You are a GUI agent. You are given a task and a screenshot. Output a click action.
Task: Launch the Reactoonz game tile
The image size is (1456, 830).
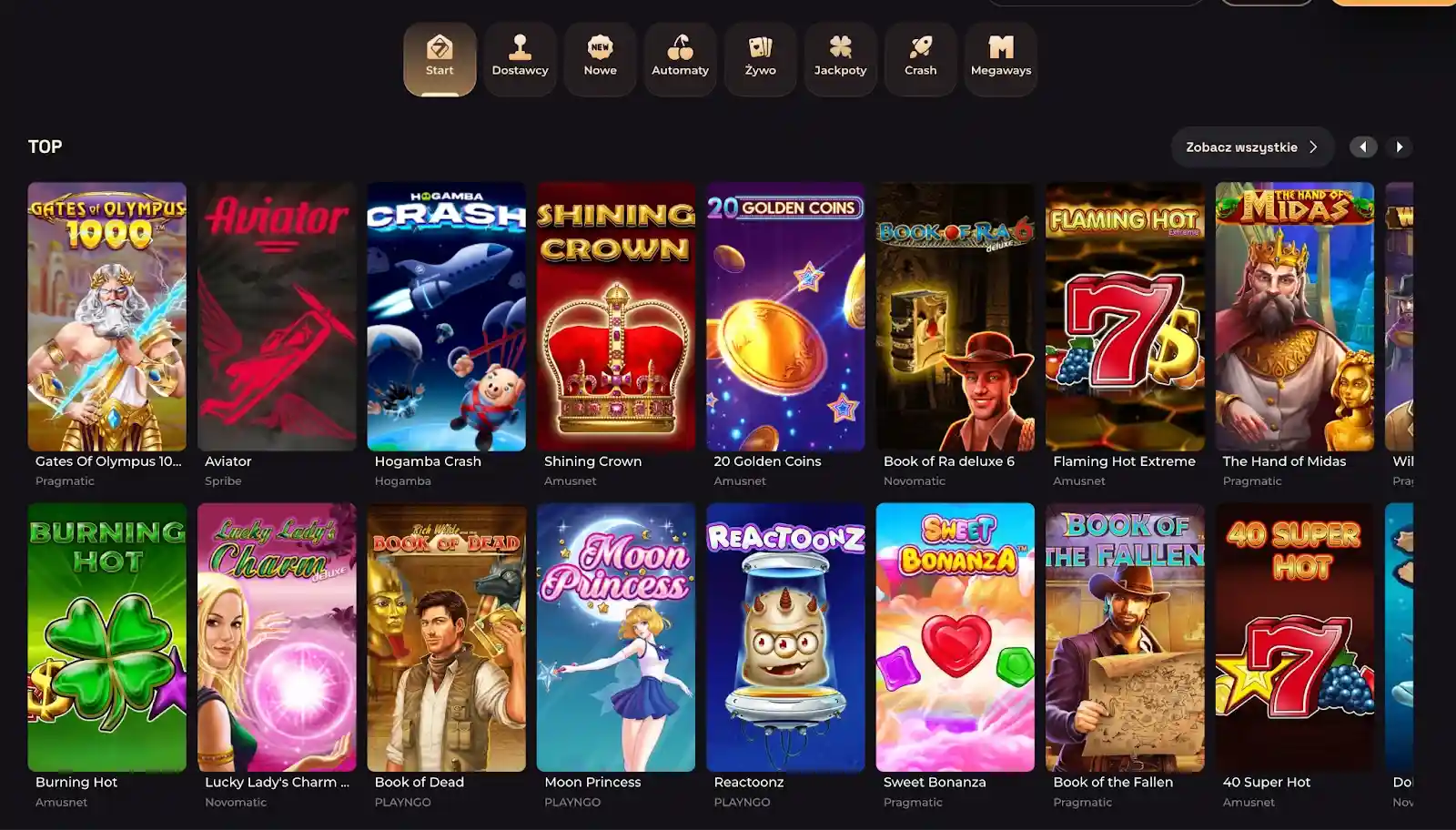pos(785,637)
